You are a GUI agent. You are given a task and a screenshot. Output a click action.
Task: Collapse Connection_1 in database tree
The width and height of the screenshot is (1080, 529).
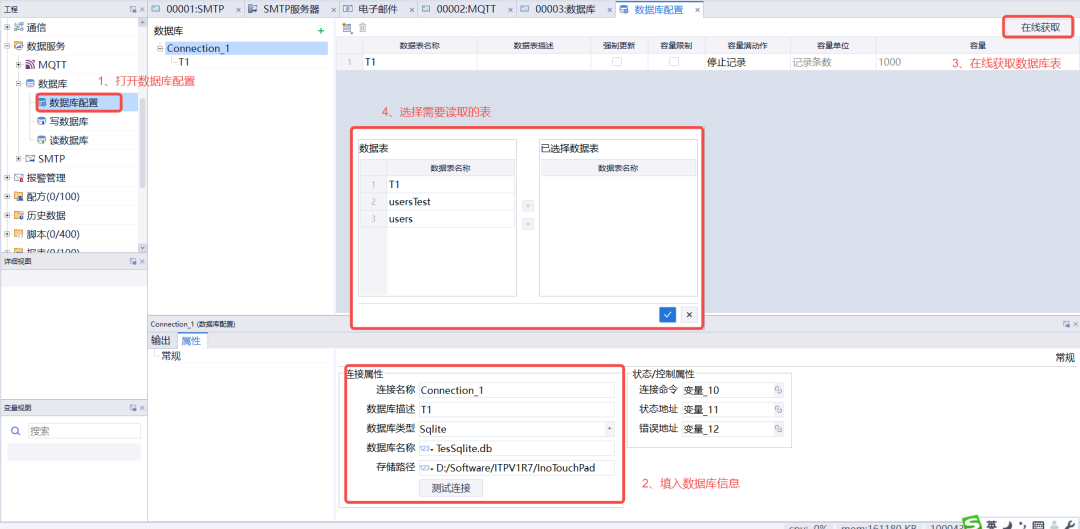(x=160, y=49)
